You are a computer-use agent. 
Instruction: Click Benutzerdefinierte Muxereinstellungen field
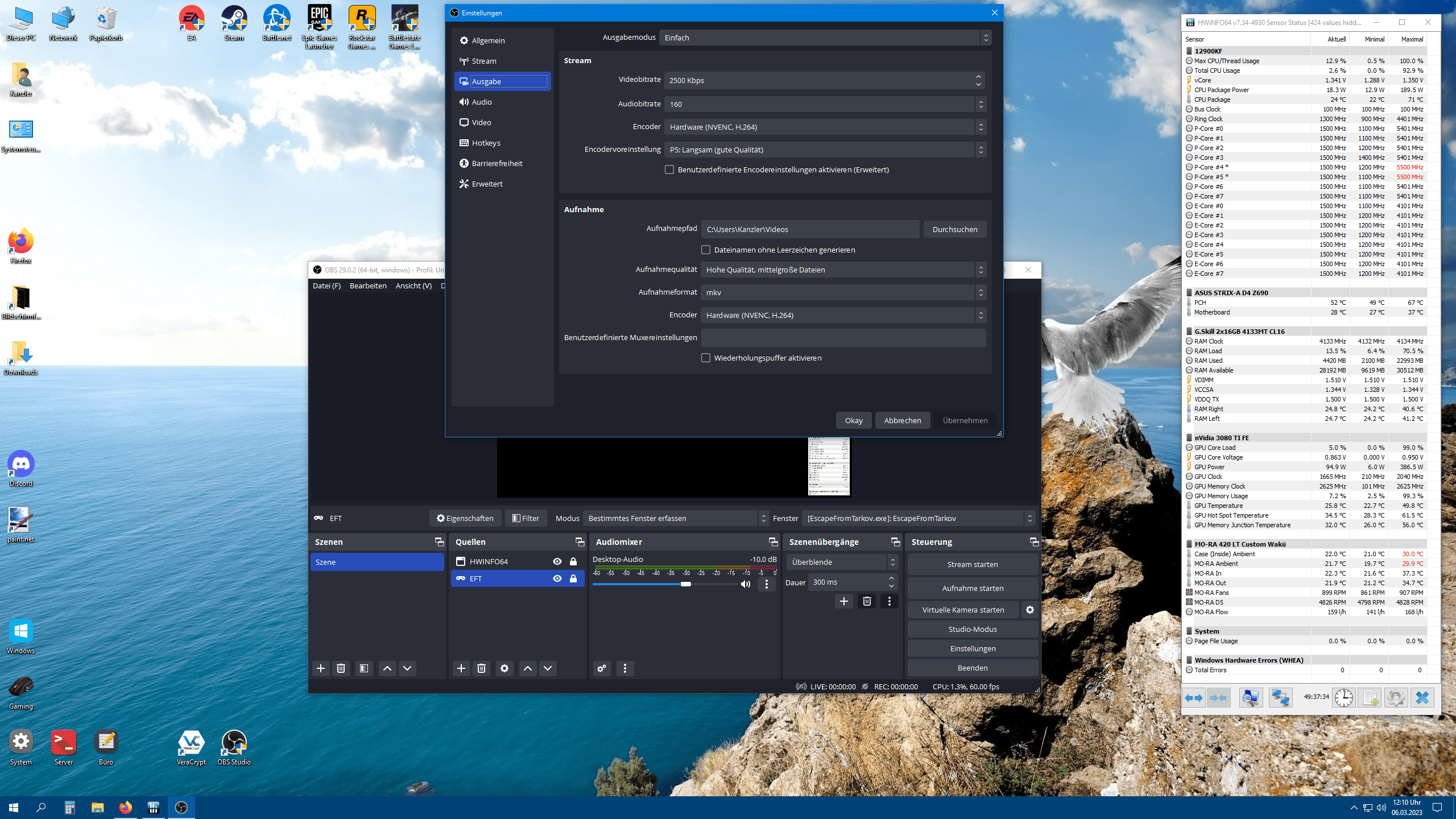pos(843,338)
